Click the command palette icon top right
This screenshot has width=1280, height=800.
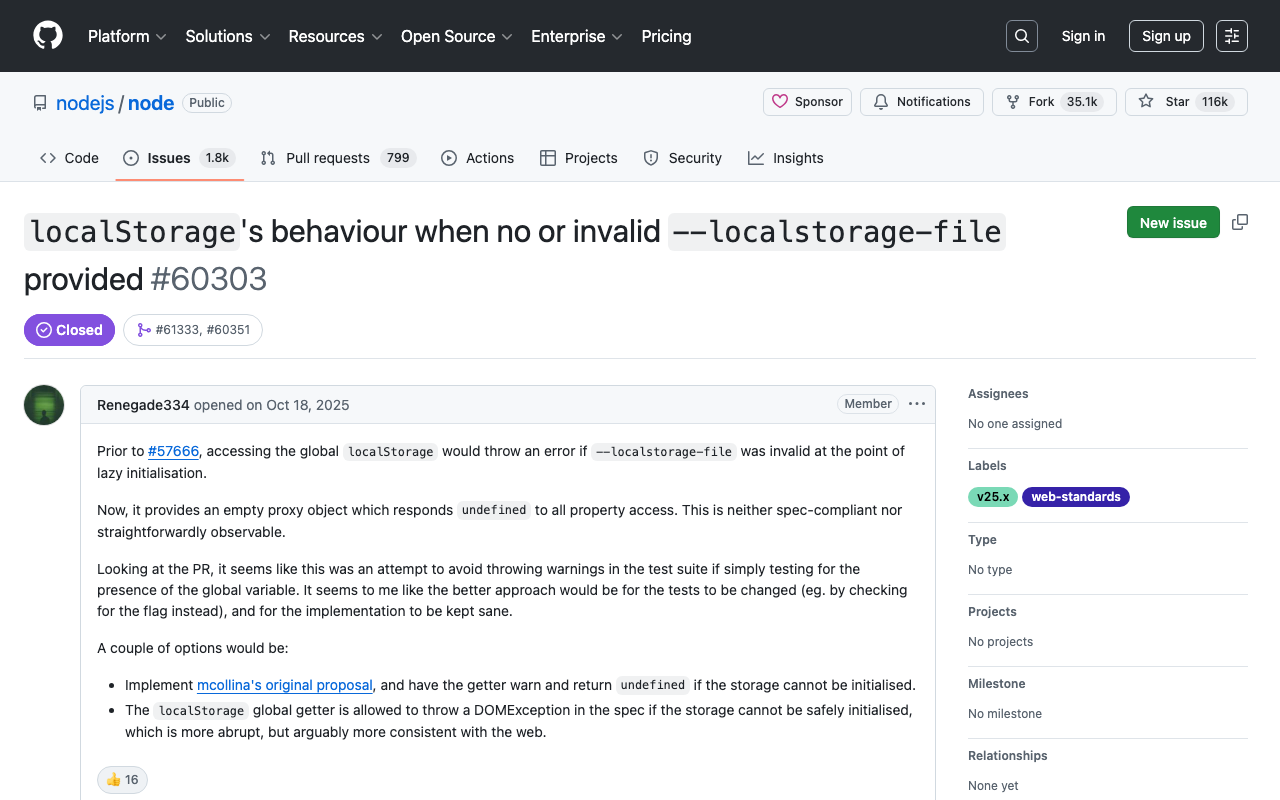pyautogui.click(x=1231, y=35)
